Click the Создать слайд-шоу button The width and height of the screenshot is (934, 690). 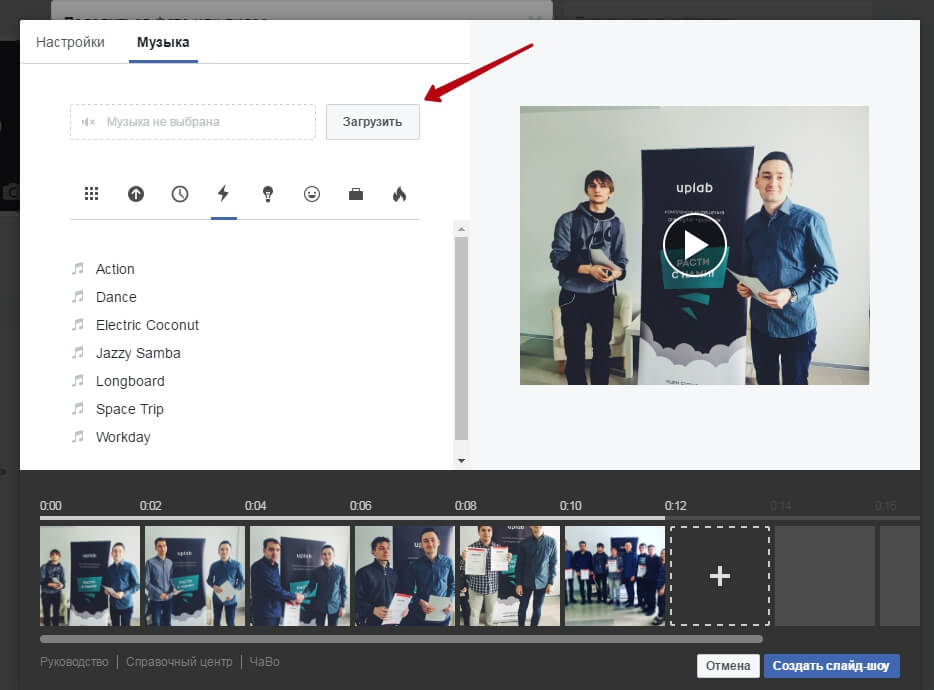coord(831,666)
